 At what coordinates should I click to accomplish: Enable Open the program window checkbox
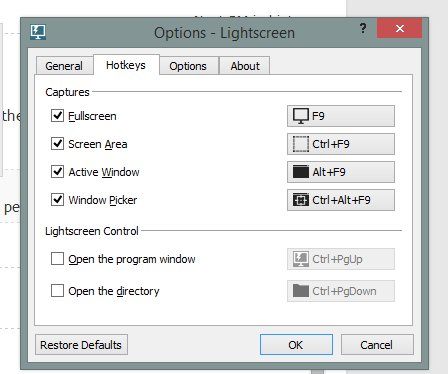tap(57, 259)
